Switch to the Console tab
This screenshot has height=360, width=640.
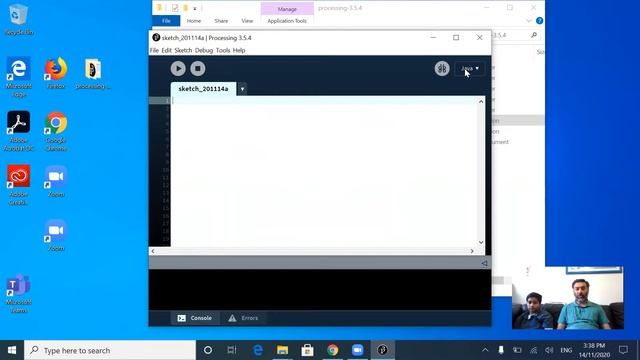195,318
